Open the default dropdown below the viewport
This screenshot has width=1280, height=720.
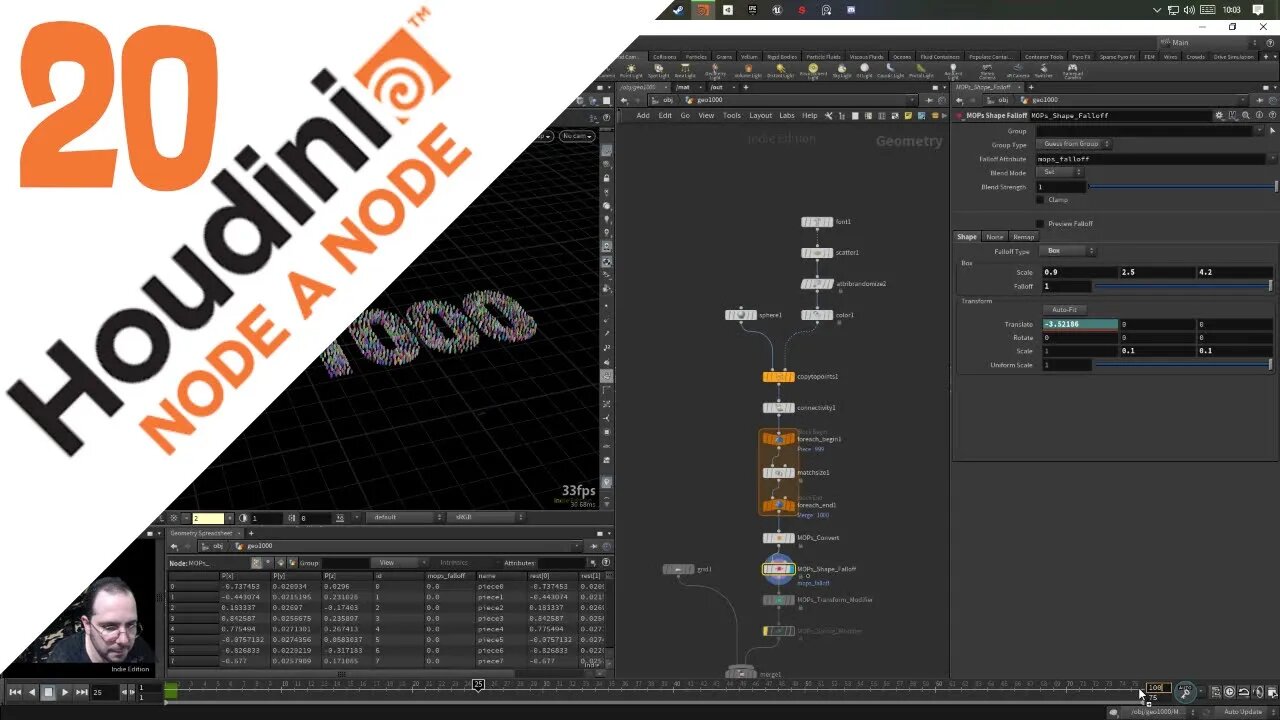tap(404, 517)
